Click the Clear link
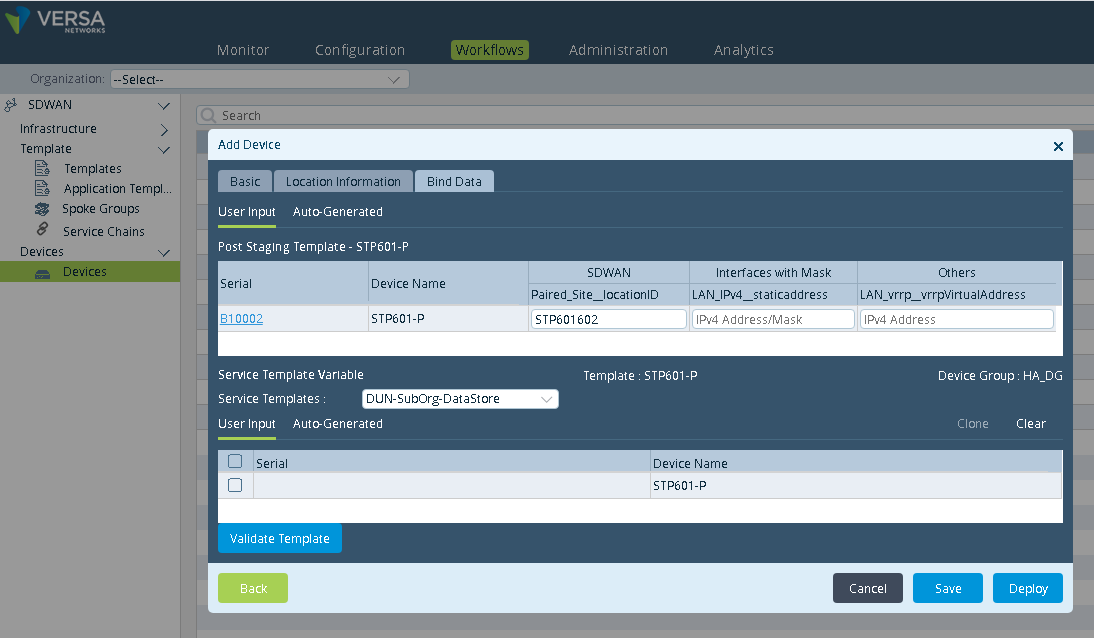 (1031, 424)
